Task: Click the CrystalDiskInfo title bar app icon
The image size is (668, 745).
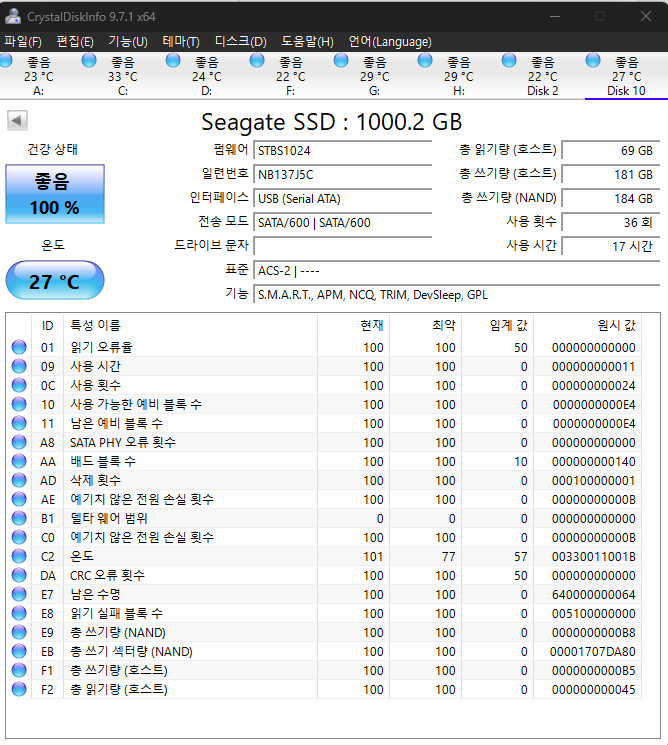Action: [13, 16]
